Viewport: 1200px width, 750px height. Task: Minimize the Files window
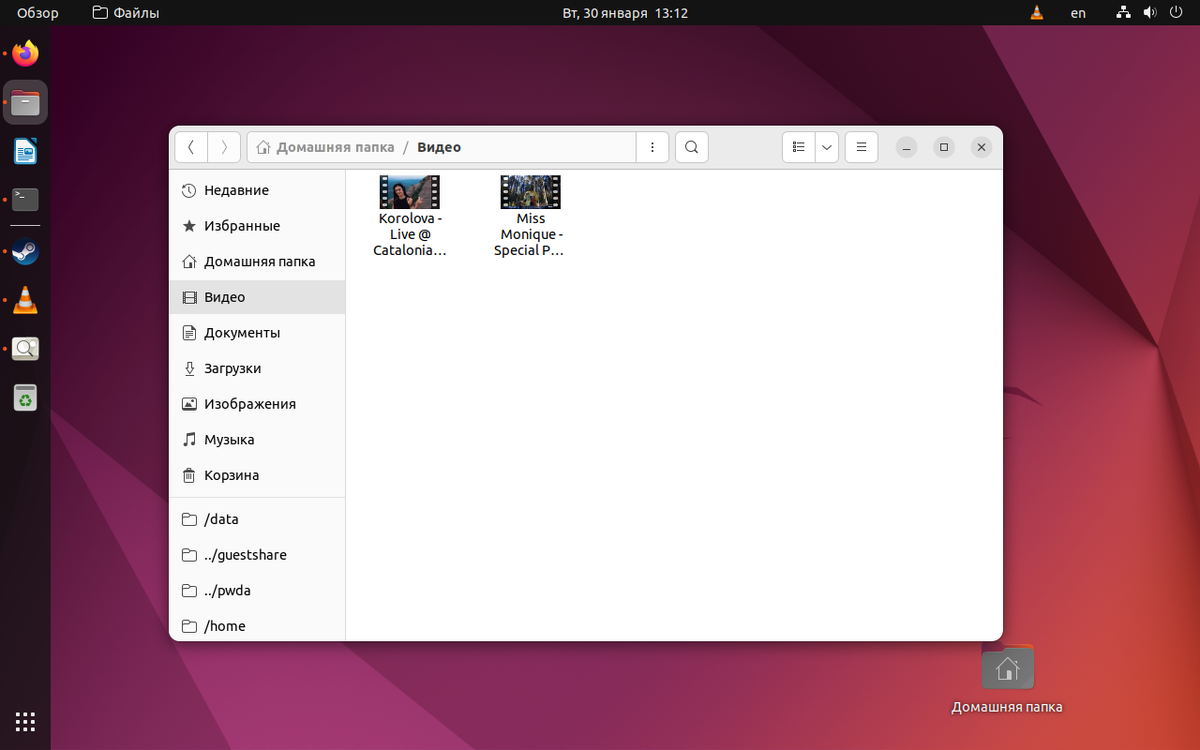906,147
